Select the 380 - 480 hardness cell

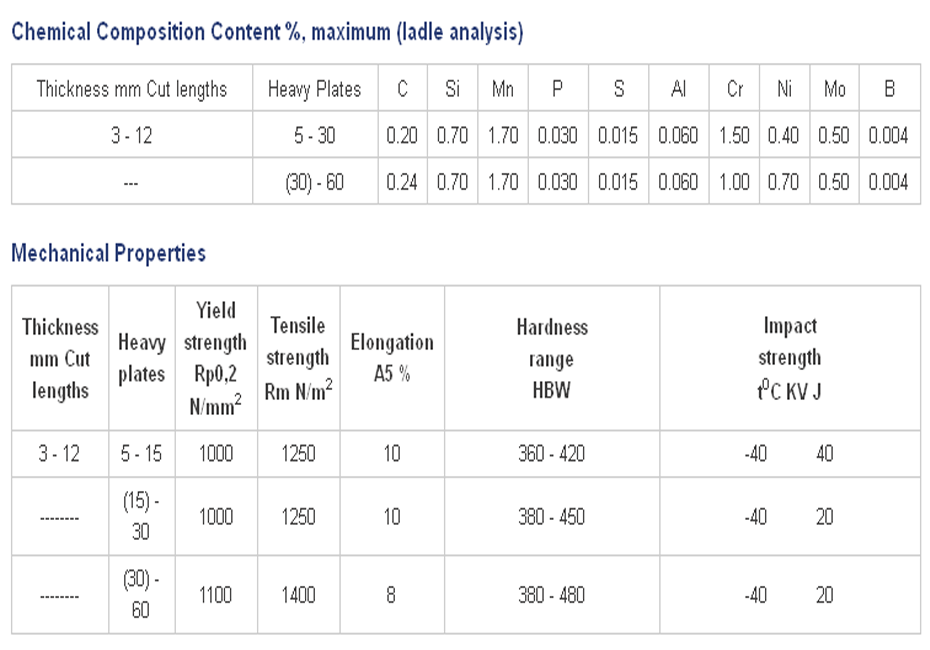[x=552, y=595]
